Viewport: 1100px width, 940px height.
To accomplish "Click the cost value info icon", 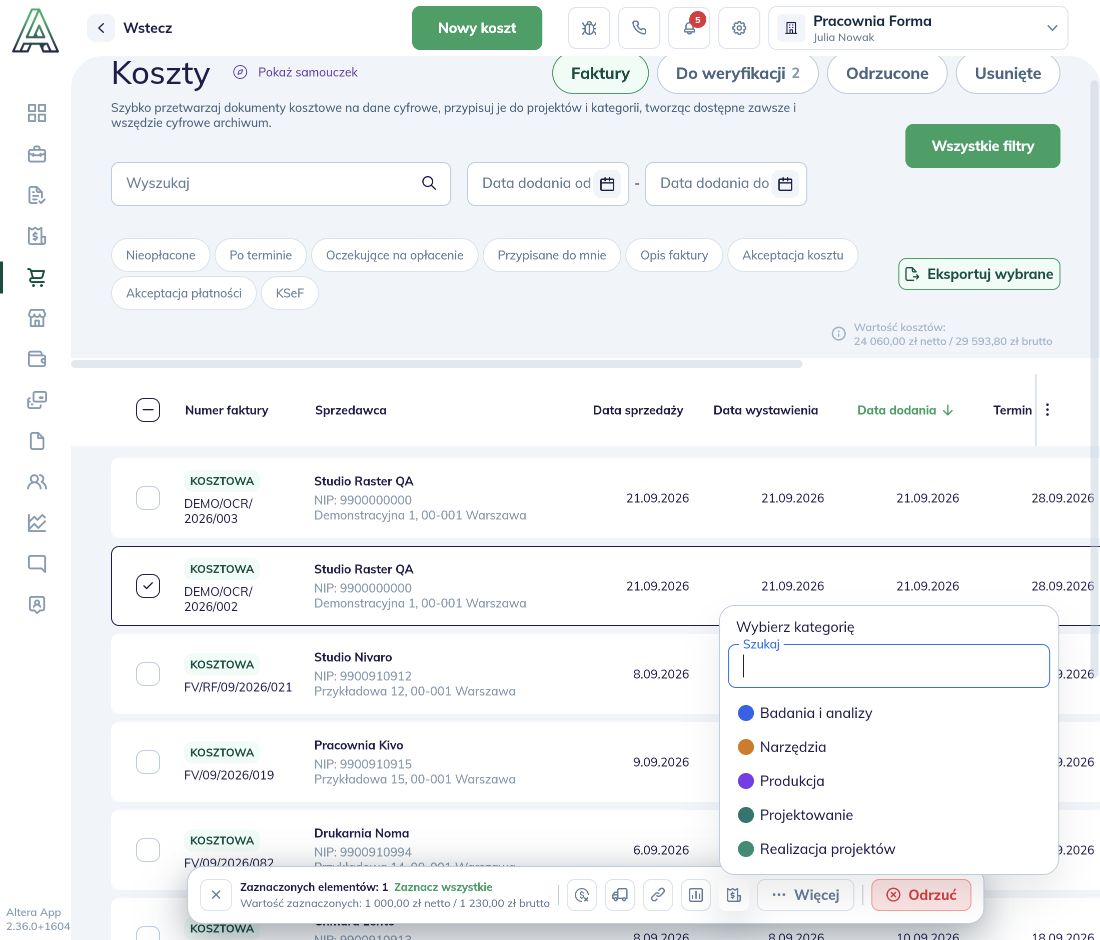I will [838, 334].
